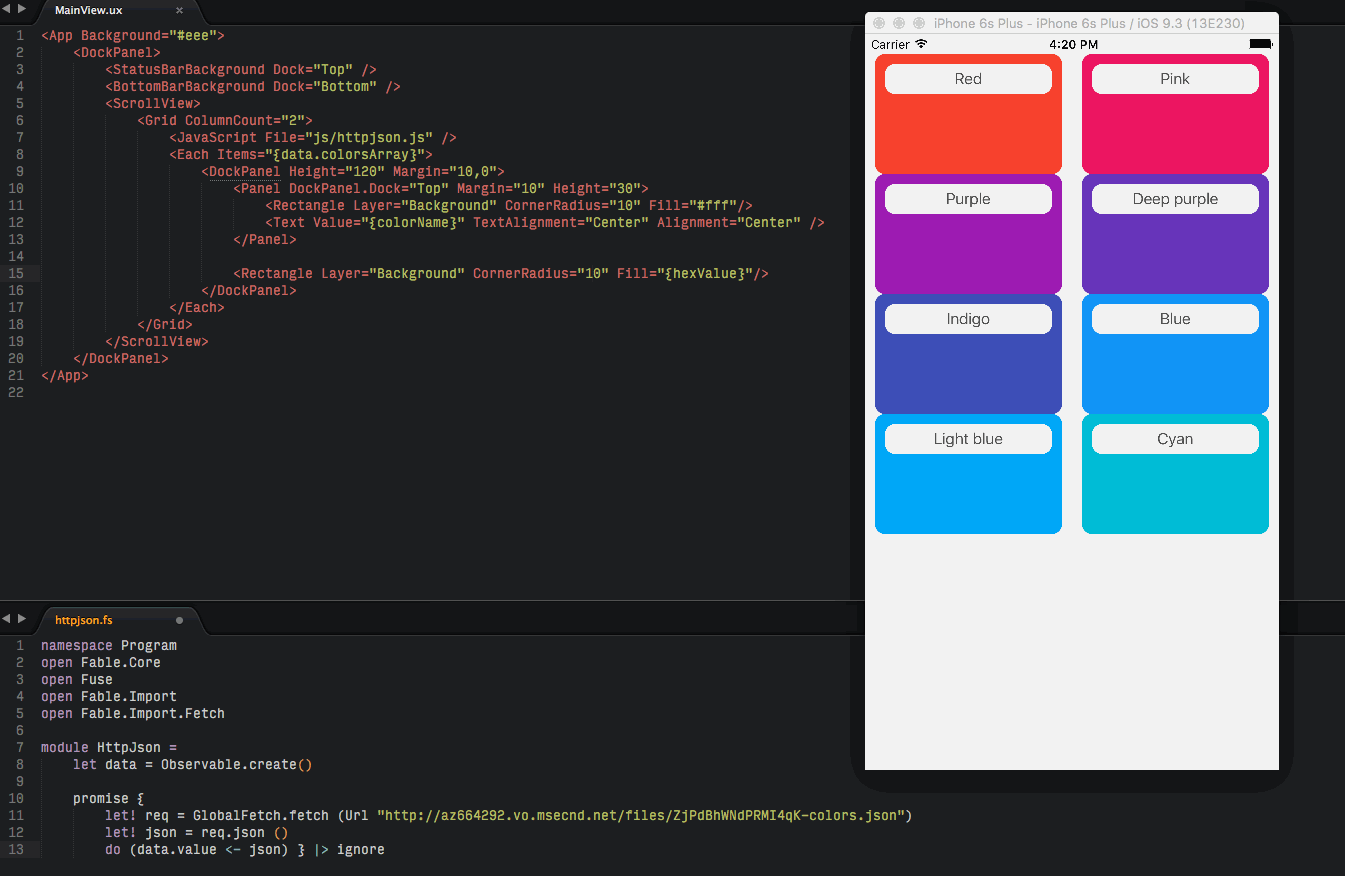Select the httpjson.fs tab
Viewport: 1345px width, 876px height.
click(84, 620)
